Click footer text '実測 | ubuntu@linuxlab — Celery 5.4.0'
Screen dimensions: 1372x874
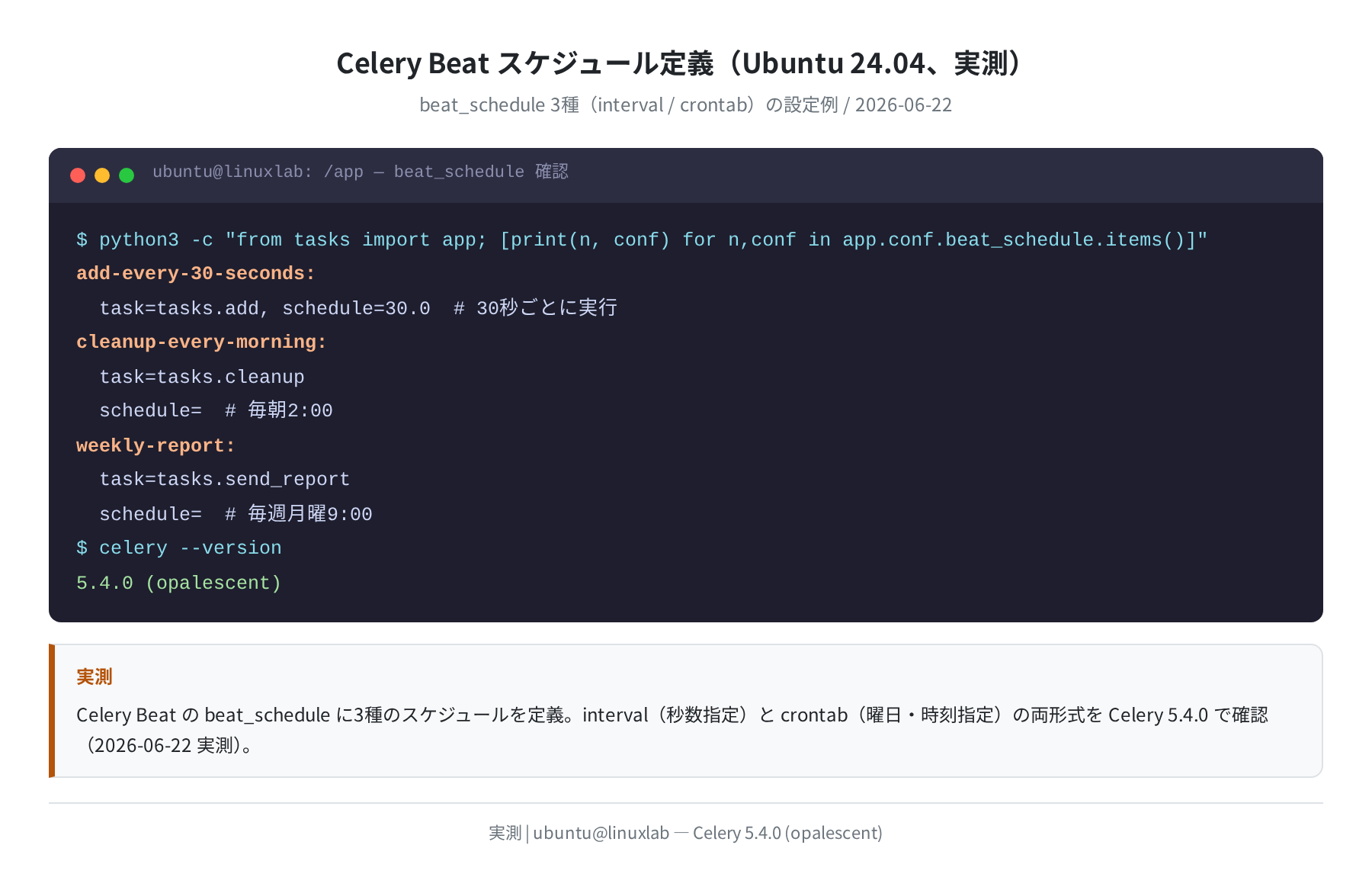(686, 833)
